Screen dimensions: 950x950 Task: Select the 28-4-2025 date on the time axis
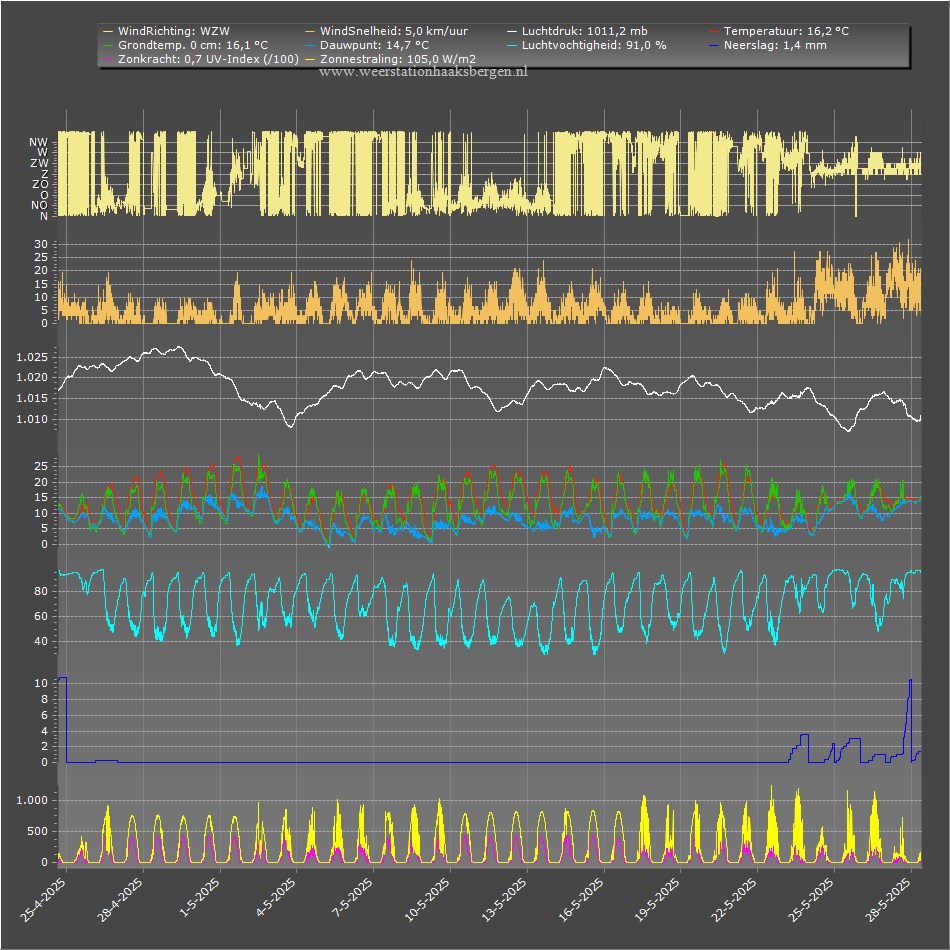[120, 900]
